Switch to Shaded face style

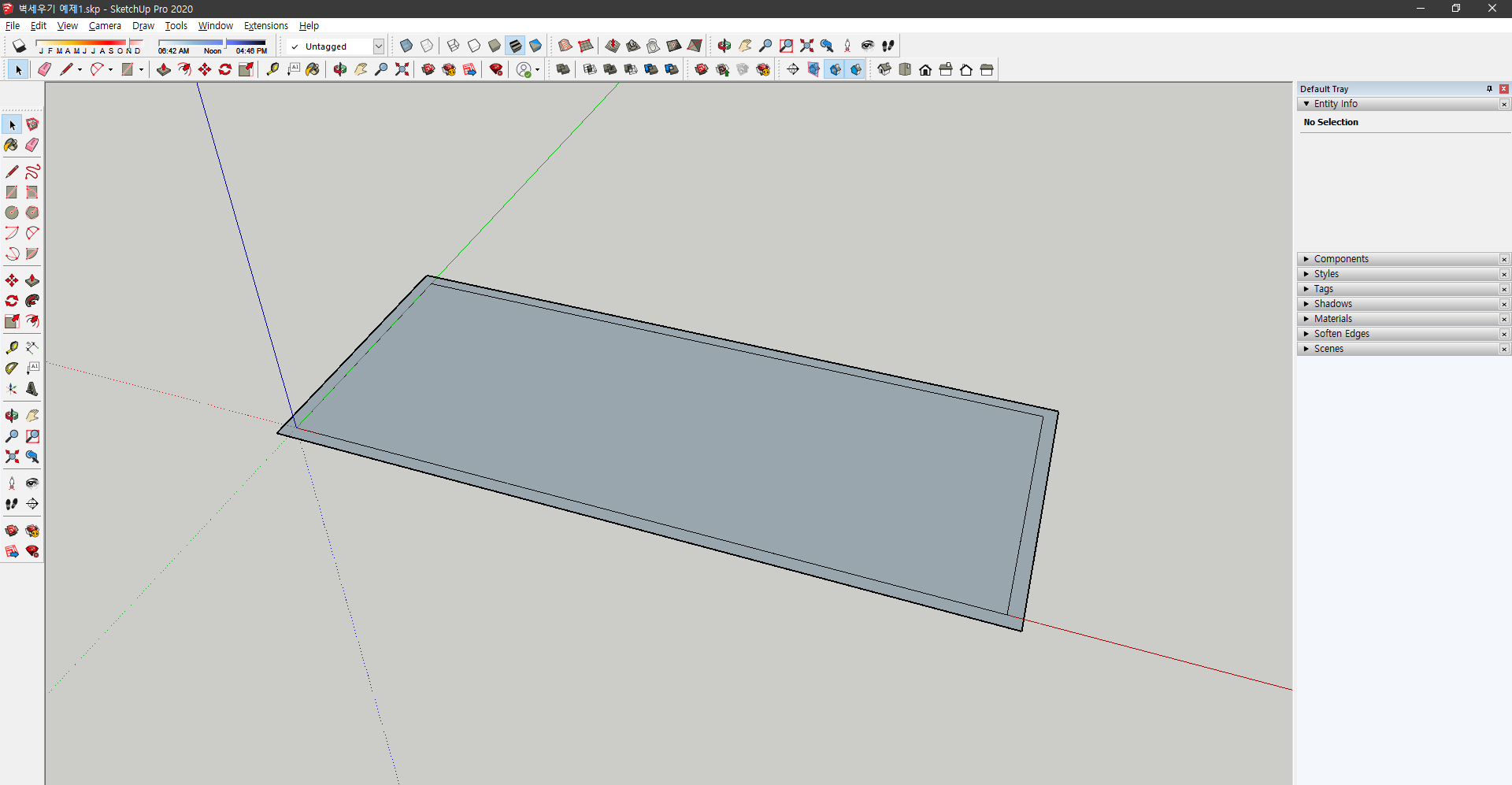coord(495,46)
